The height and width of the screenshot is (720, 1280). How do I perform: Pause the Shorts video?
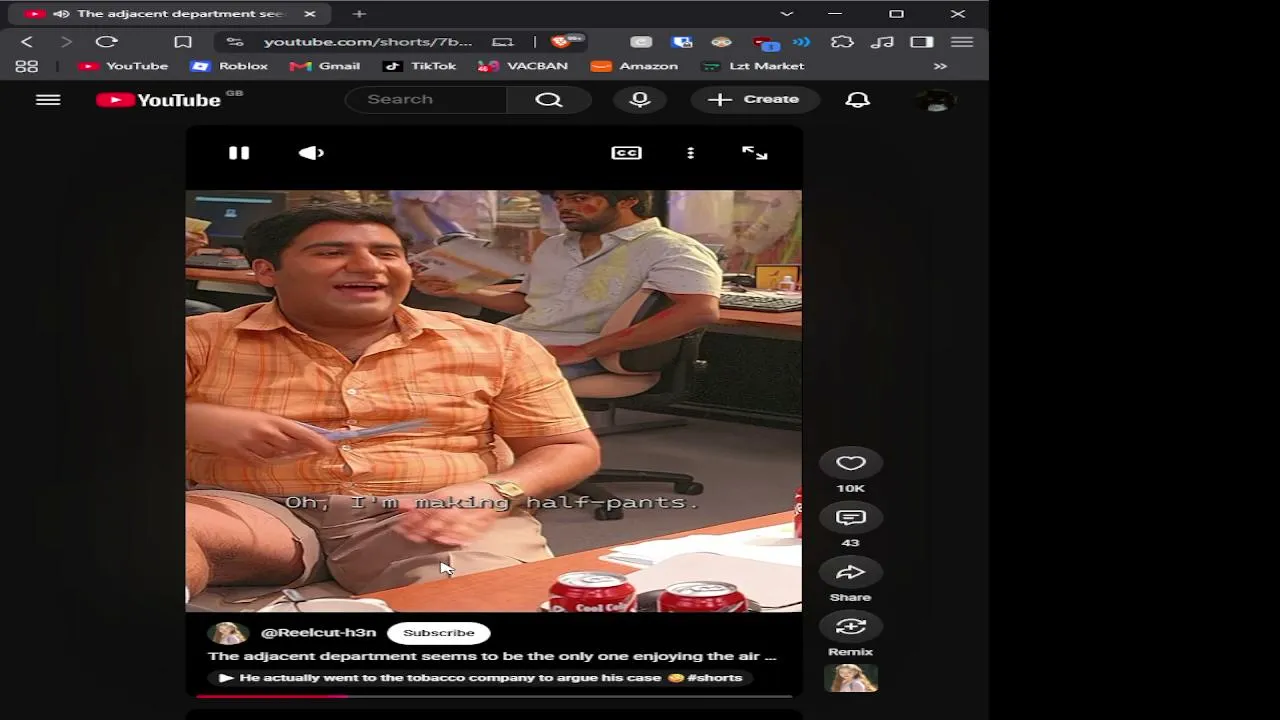tap(239, 153)
